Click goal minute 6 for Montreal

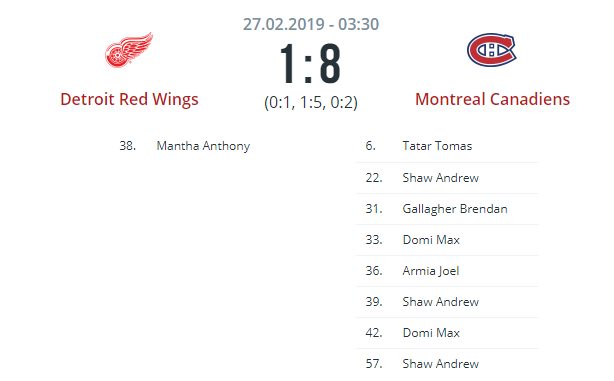370,146
